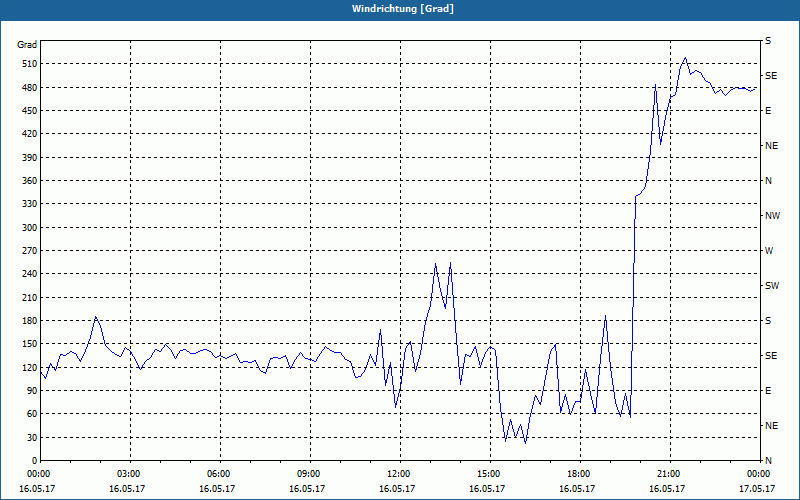800x500 pixels.
Task: Click the 510 value on the Grad axis
Action: click(x=30, y=64)
